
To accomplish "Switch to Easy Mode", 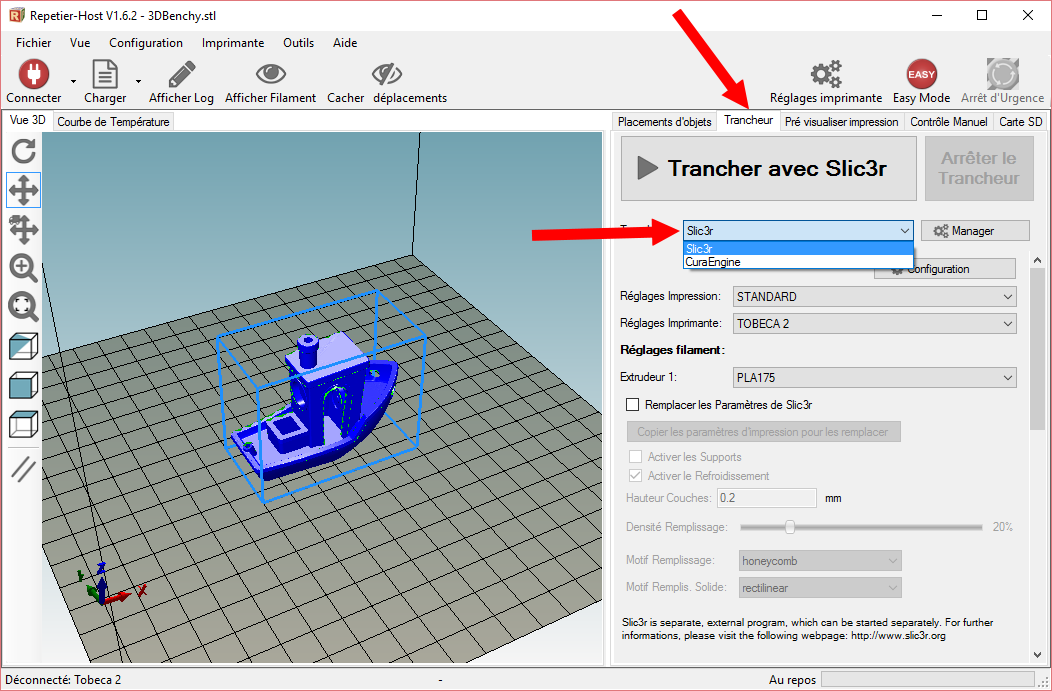I will click(921, 74).
